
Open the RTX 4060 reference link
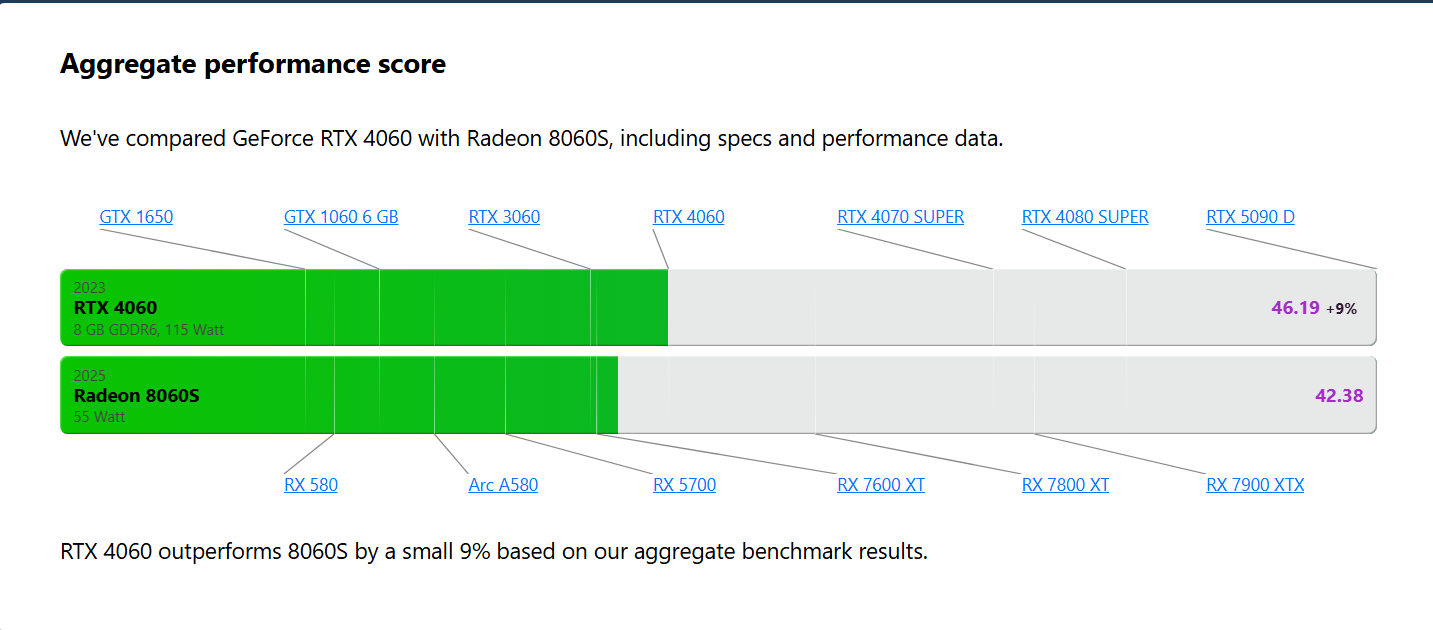pyautogui.click(x=689, y=217)
